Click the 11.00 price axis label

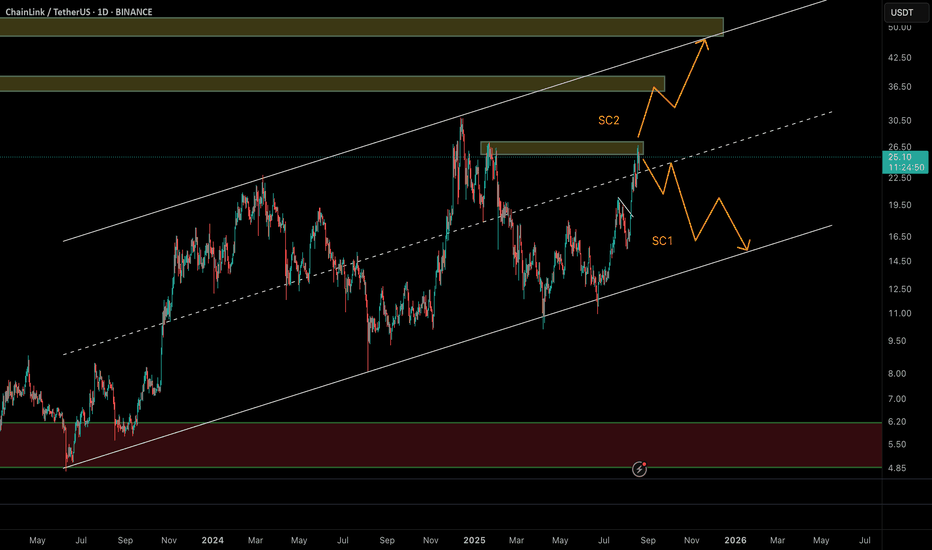899,313
